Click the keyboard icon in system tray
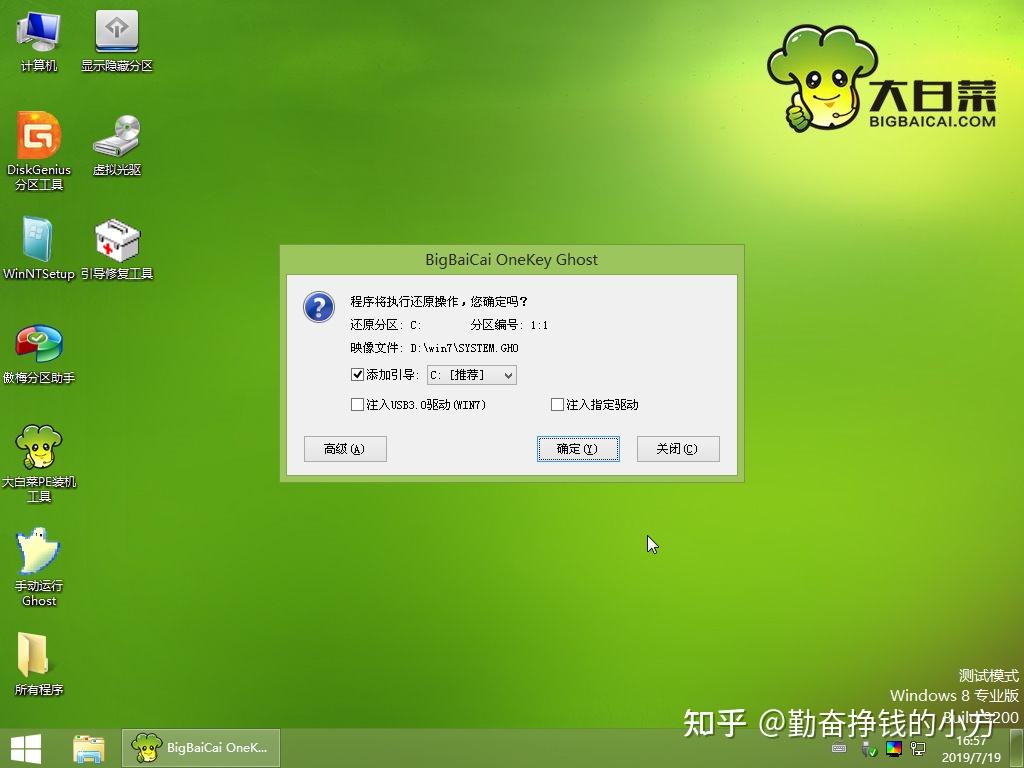 pos(839,748)
